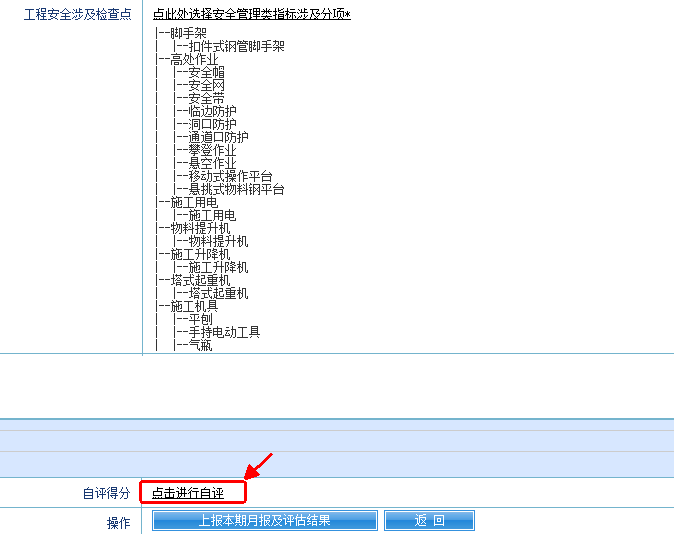
Task: Select the 临边防护 entry
Action: [x=212, y=111]
